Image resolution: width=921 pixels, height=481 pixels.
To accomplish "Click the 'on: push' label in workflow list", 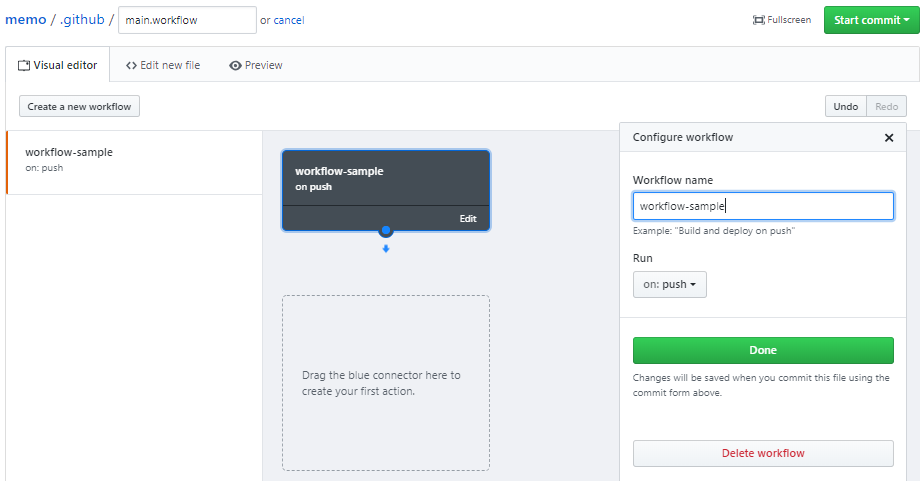I will click(44, 167).
